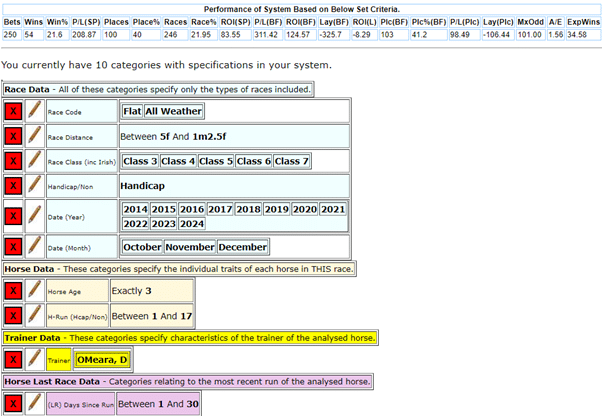Edit (LR) Days Since Run pencil
This screenshot has width=602, height=416.
click(x=35, y=404)
